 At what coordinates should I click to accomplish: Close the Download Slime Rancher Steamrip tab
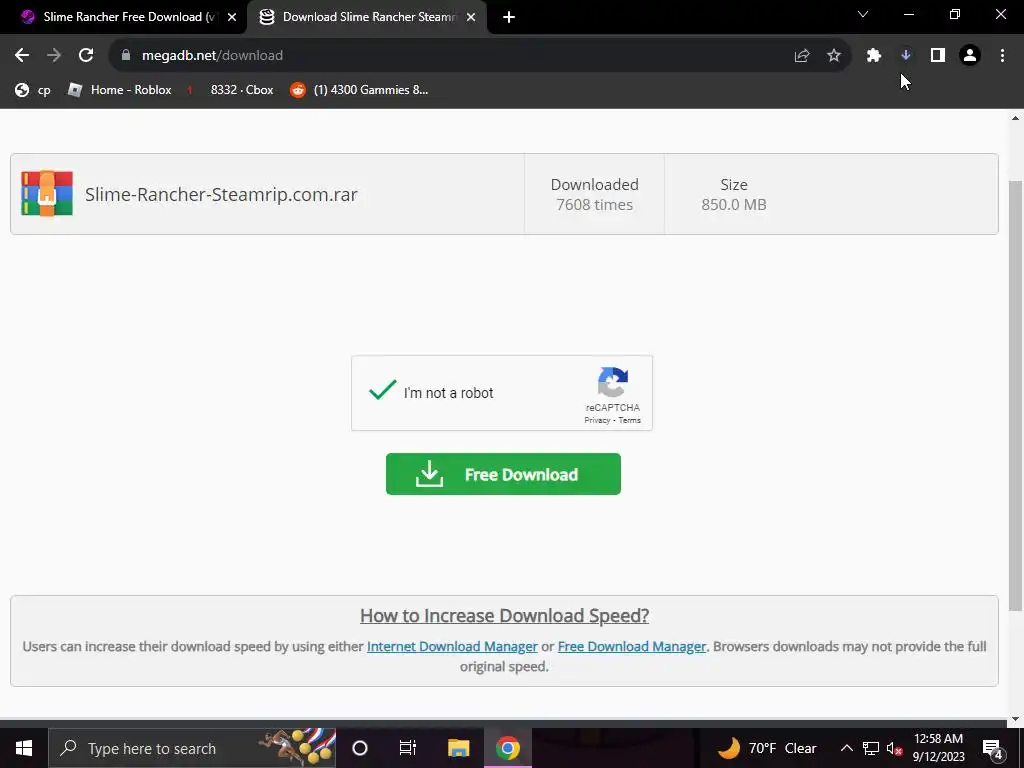tap(471, 17)
